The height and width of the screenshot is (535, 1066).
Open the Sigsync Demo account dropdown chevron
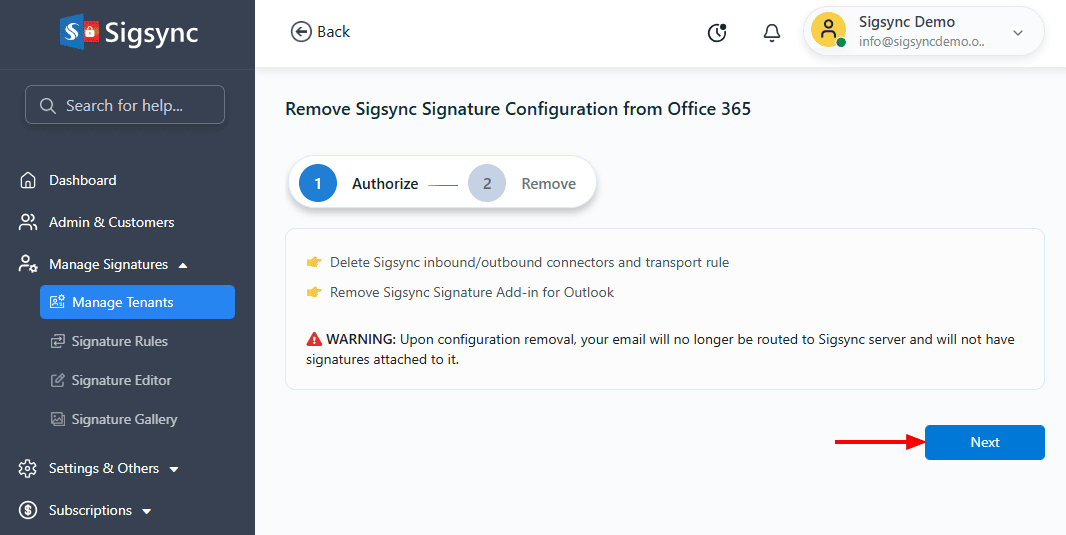click(x=1018, y=33)
